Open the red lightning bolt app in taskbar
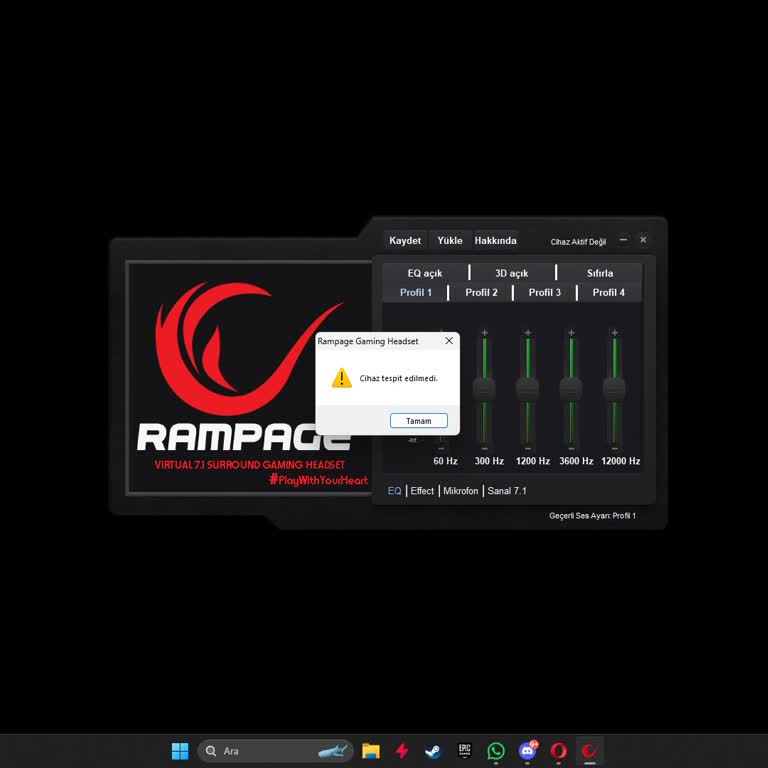 tap(402, 750)
